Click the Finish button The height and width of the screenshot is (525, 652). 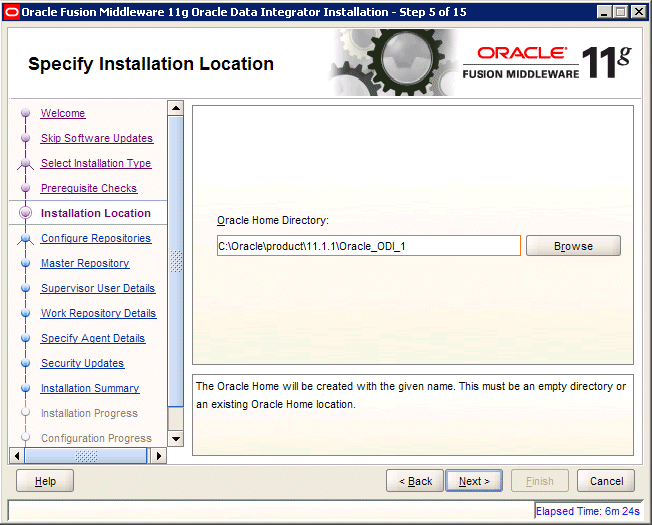click(x=540, y=481)
